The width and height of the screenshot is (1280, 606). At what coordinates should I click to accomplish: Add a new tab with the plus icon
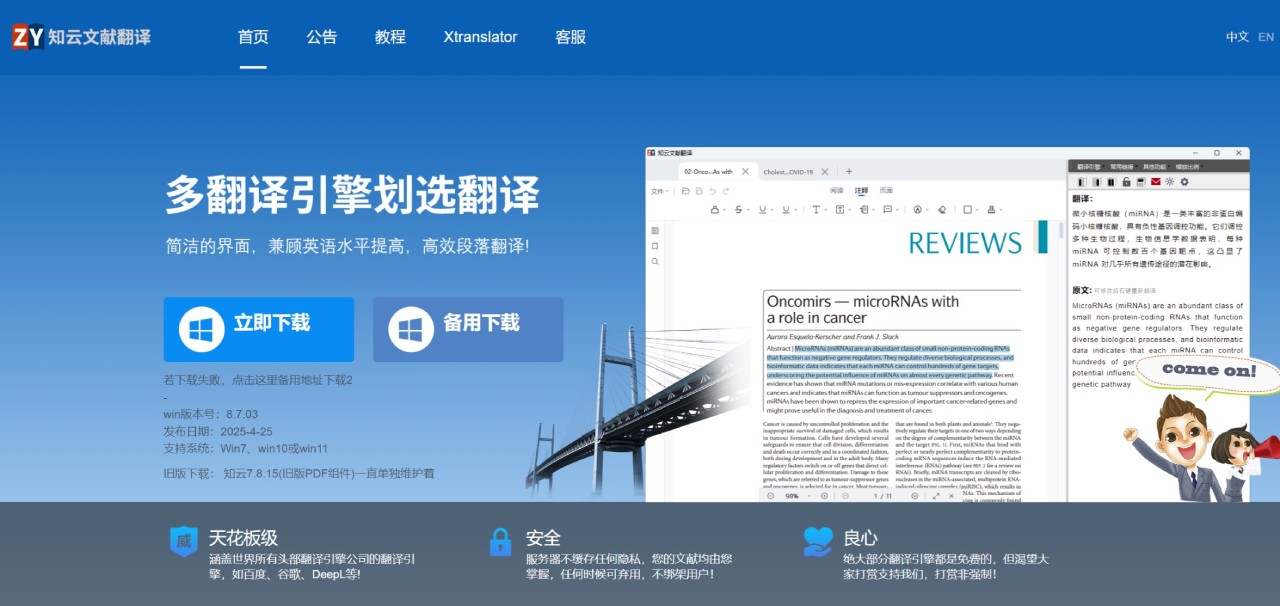[x=849, y=171]
